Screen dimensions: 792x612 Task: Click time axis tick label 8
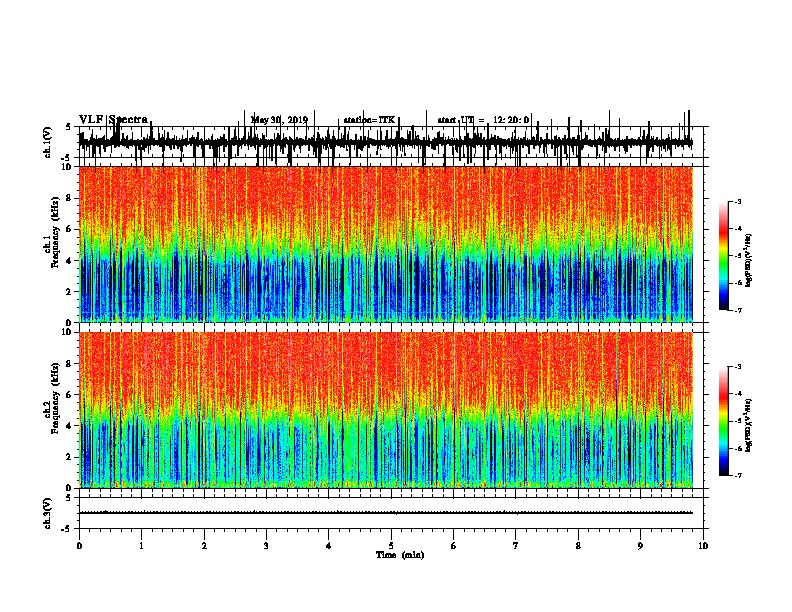coord(578,546)
